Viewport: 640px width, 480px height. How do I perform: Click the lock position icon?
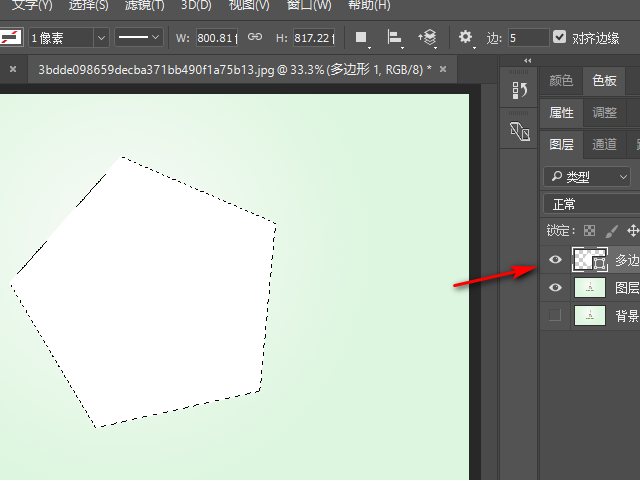coord(632,231)
